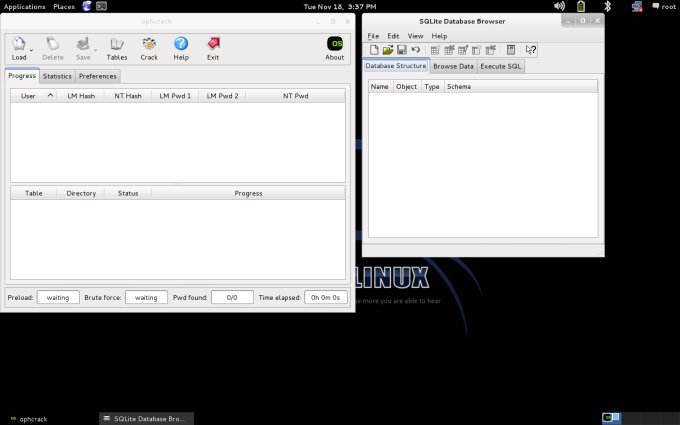
Task: Open the SQL Log window icon
Action: pyautogui.click(x=511, y=50)
